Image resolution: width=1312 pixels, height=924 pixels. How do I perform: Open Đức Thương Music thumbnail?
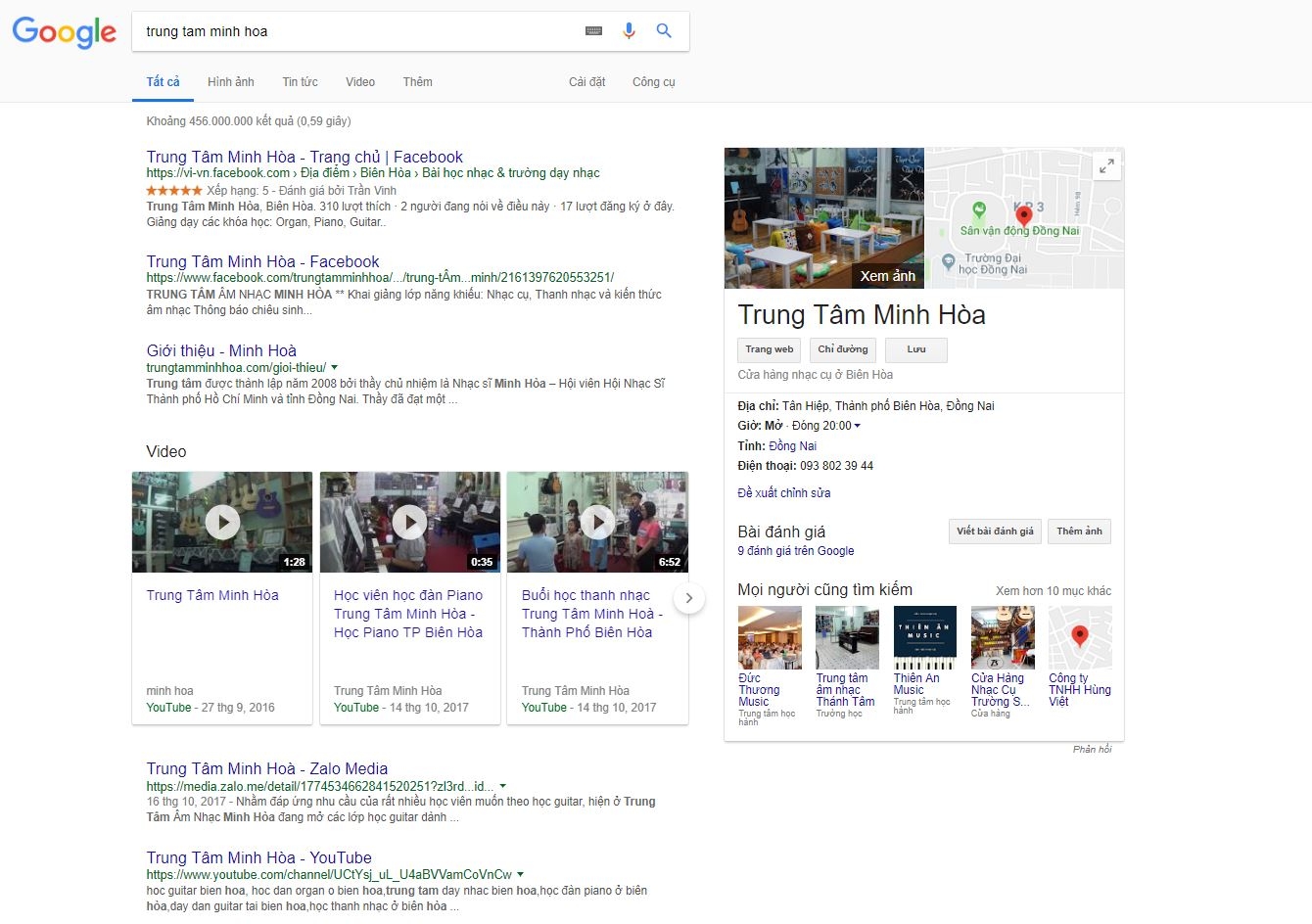tap(769, 637)
